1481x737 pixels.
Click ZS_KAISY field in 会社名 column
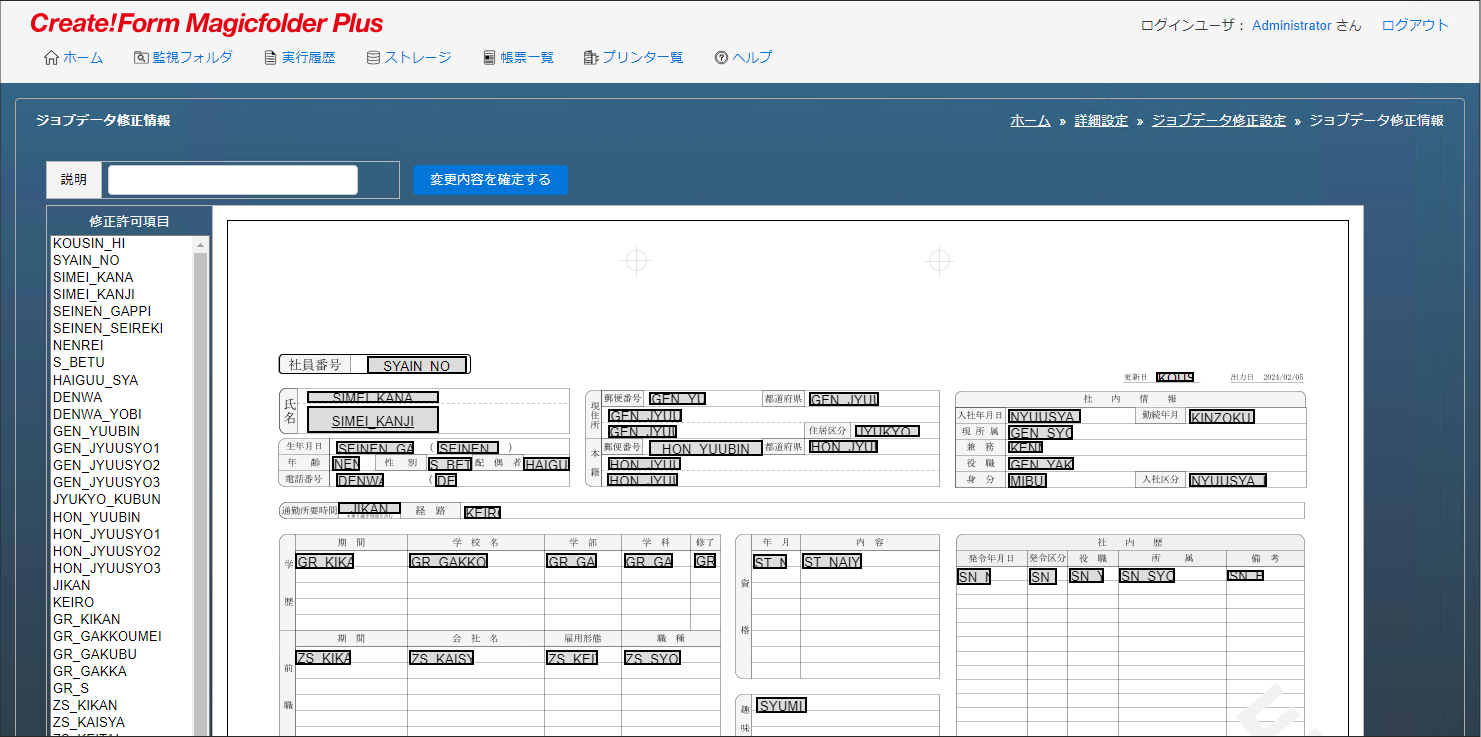pyautogui.click(x=441, y=657)
